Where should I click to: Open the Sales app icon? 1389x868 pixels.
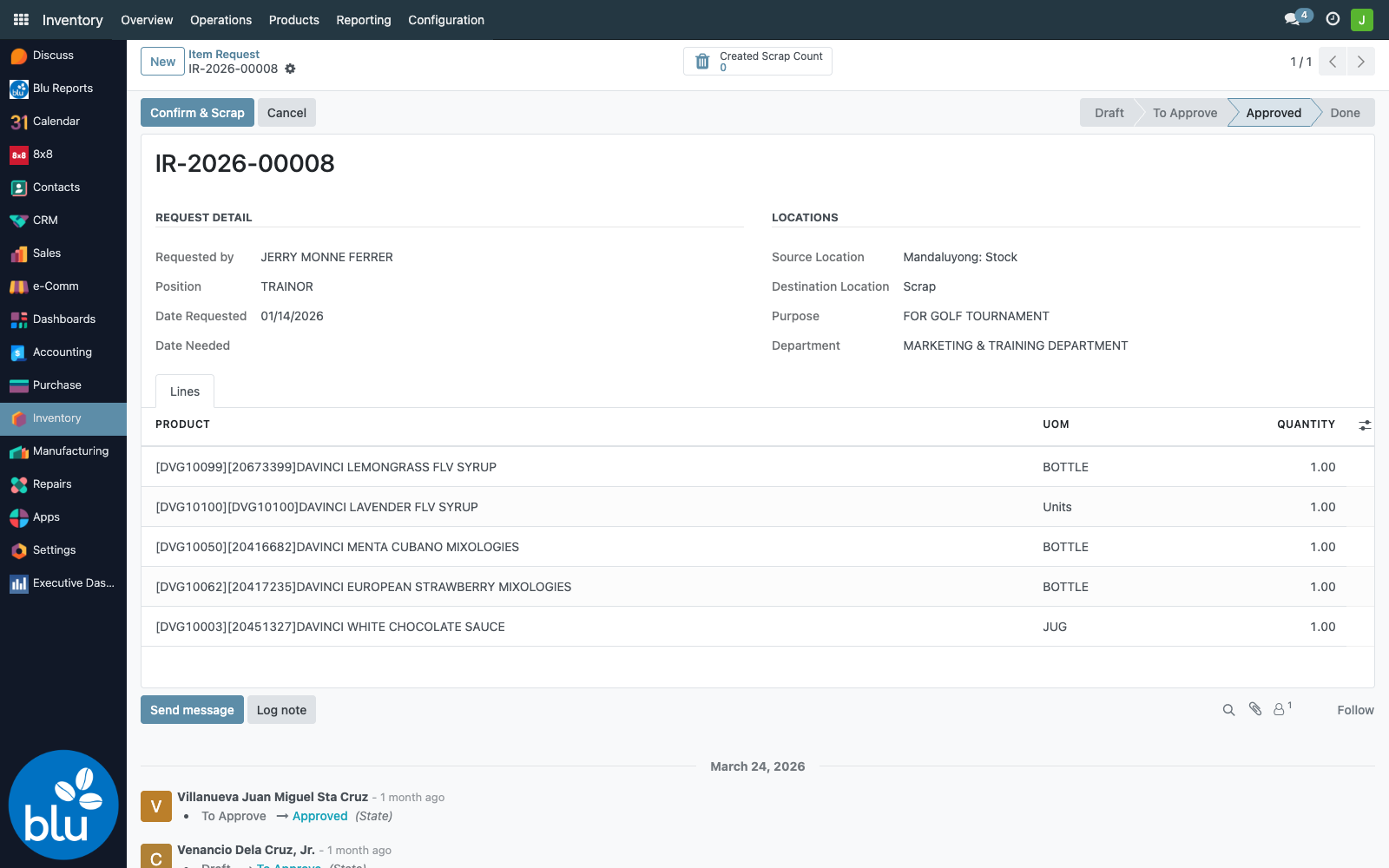(x=19, y=253)
